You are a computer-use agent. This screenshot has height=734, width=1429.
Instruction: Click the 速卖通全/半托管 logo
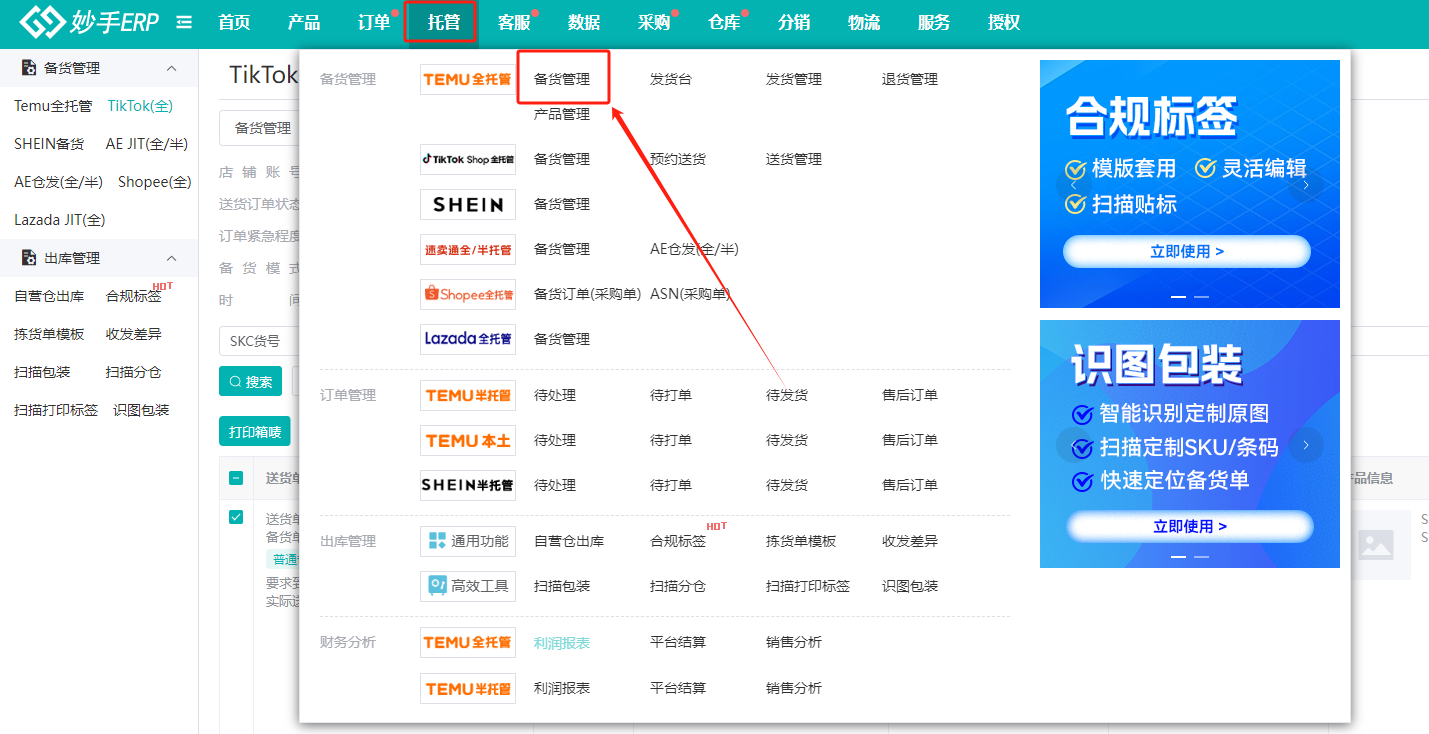click(468, 249)
